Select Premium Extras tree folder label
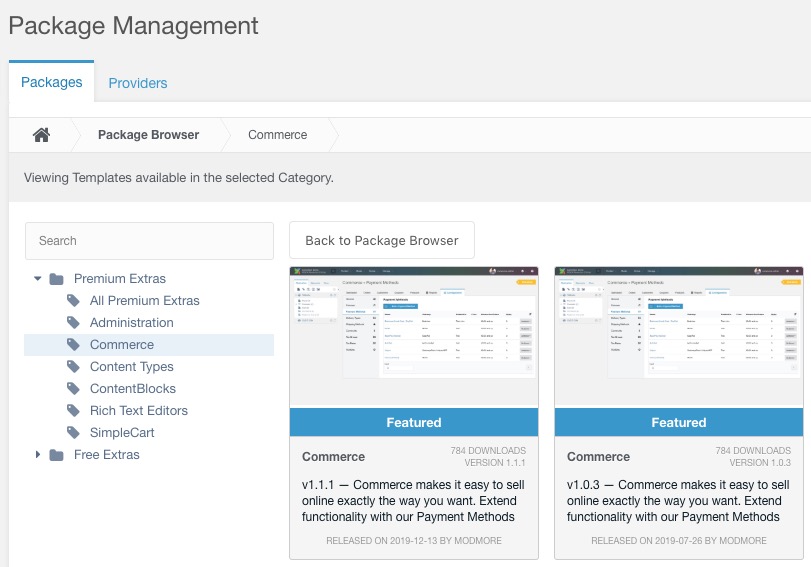The height and width of the screenshot is (567, 811). pyautogui.click(x=119, y=279)
